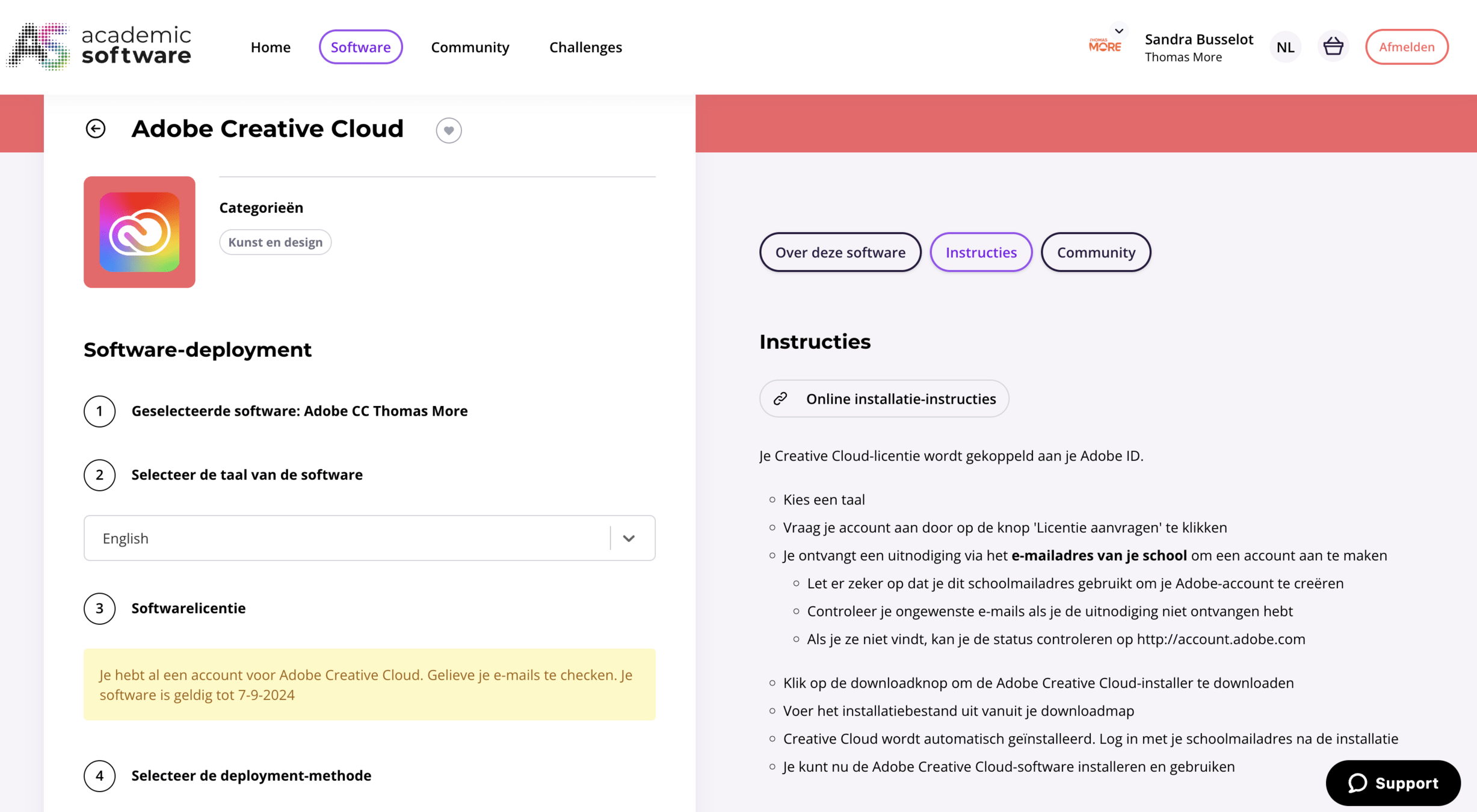Click the step 4 circle for deployment-methode
Screen dimensions: 1477x812
(x=100, y=776)
